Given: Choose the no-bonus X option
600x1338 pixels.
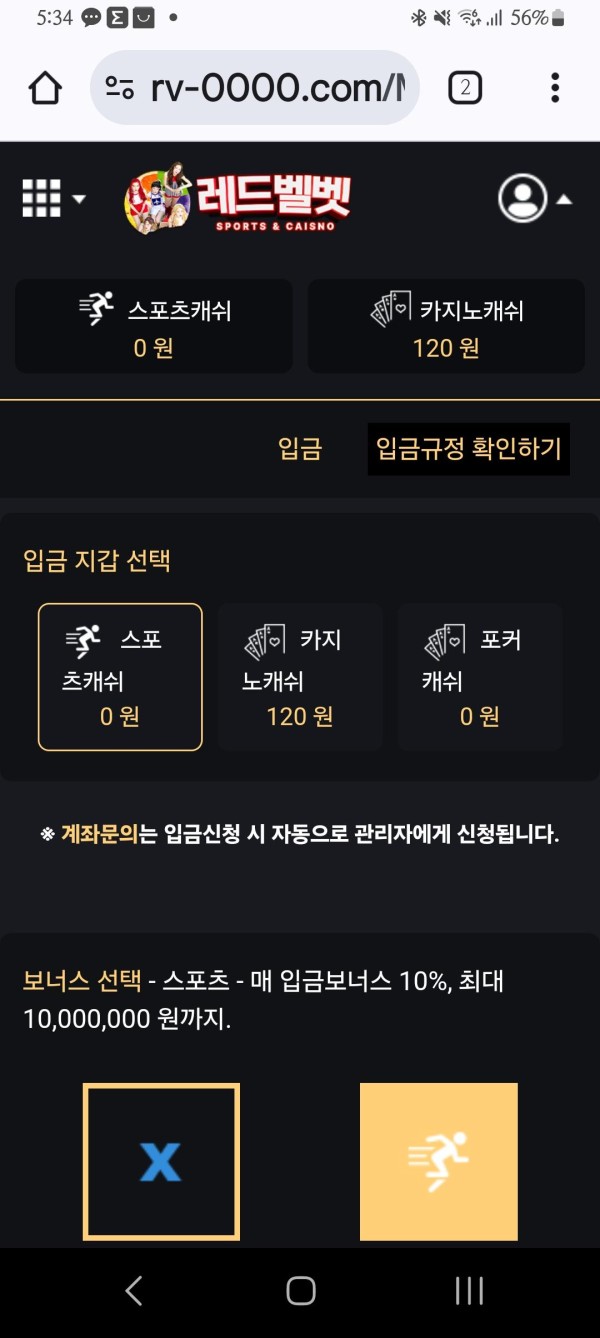Looking at the screenshot, I should pos(161,1162).
